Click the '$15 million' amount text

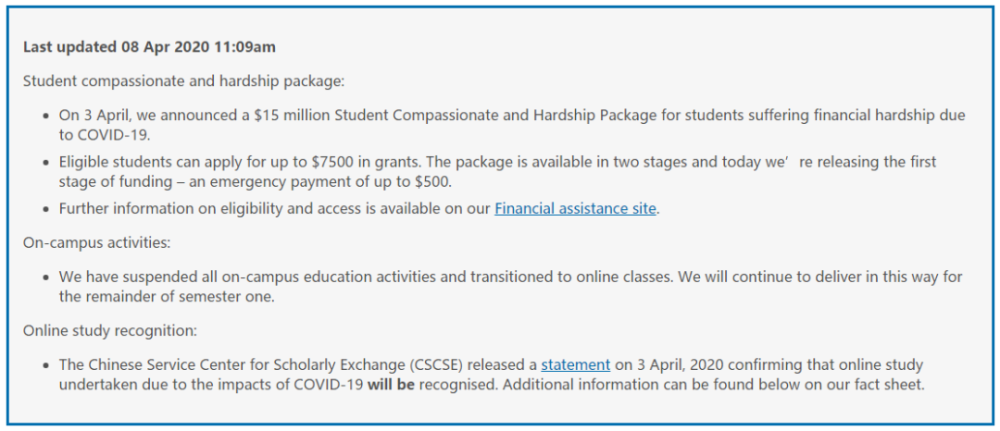291,115
